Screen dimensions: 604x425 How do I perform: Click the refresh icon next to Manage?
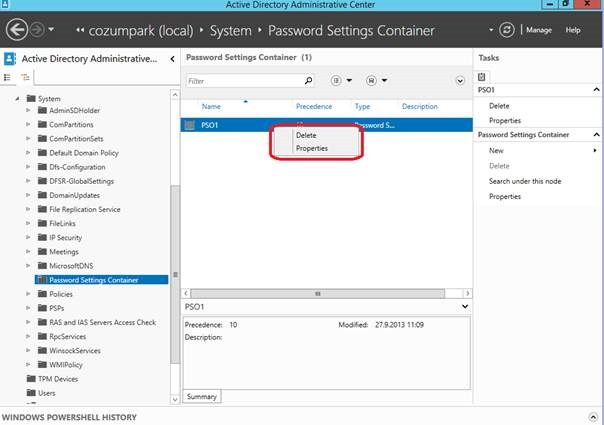(x=507, y=30)
